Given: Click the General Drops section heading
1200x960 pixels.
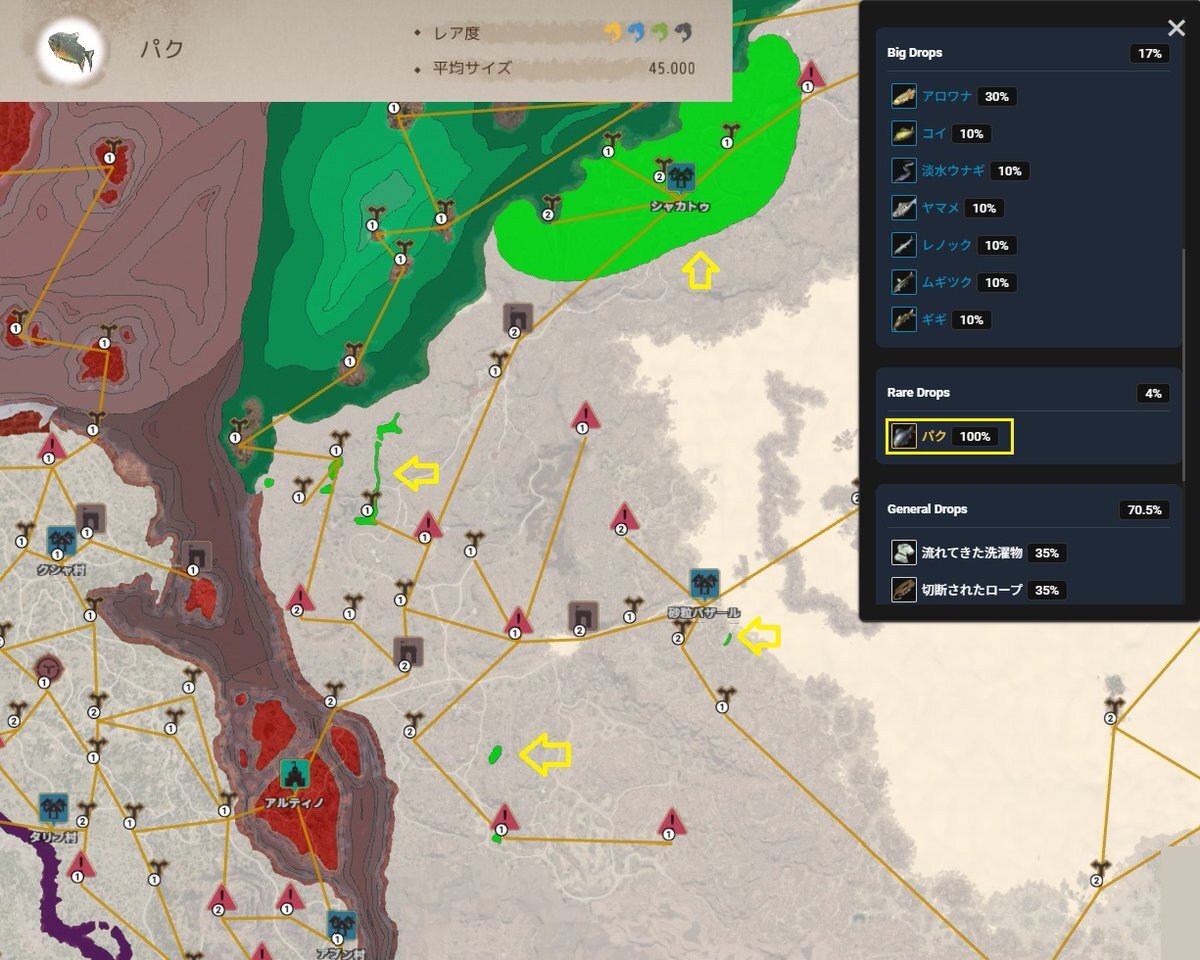Looking at the screenshot, I should (x=925, y=509).
